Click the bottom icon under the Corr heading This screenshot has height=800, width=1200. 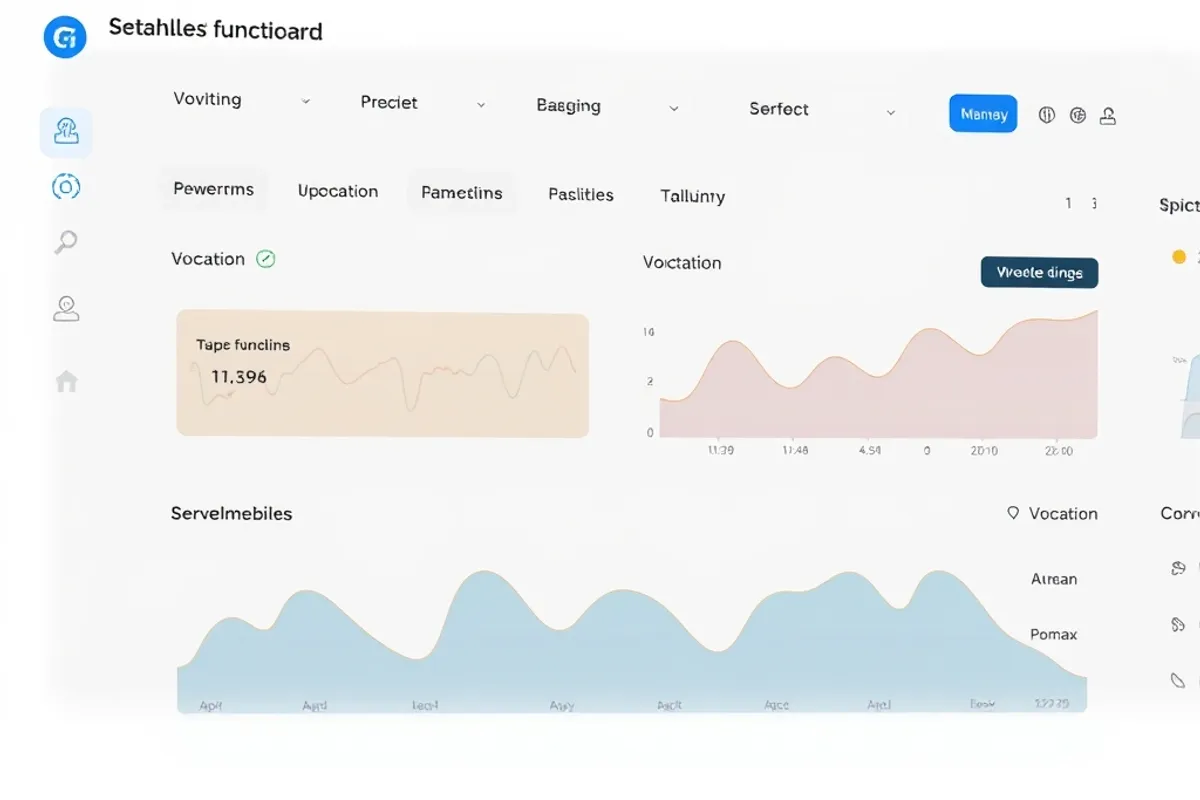pos(1178,680)
